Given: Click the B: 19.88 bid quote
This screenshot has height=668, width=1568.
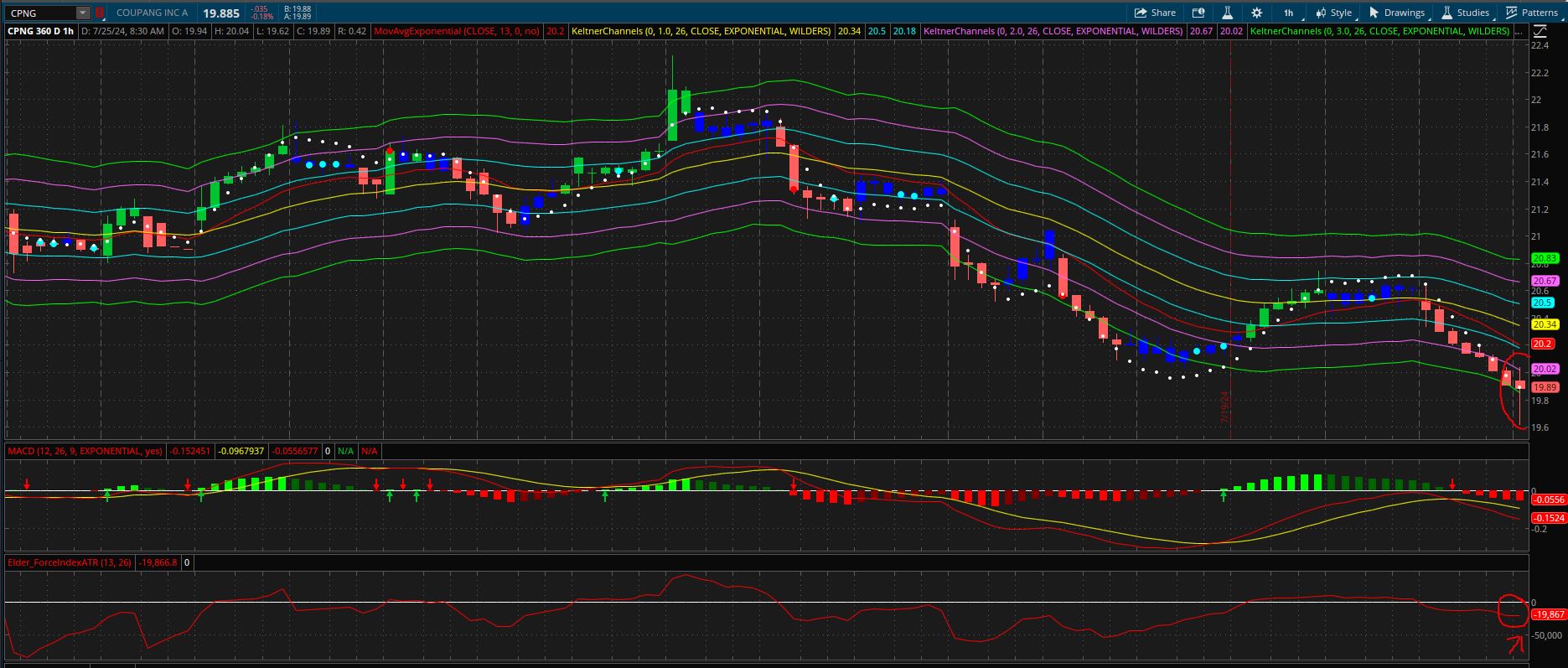Looking at the screenshot, I should (298, 8).
